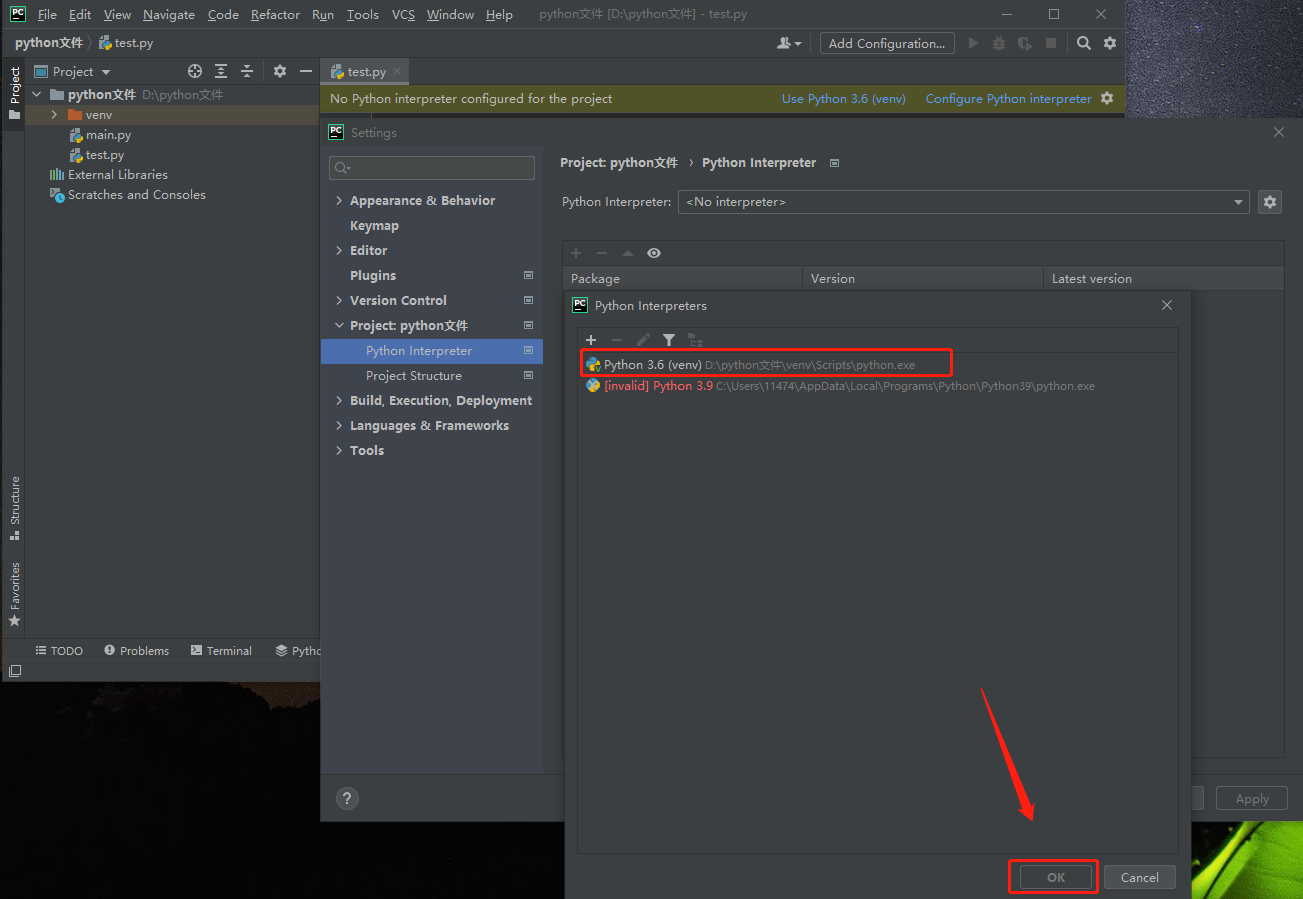Click the Use Python 3.6 (venv) link
The height and width of the screenshot is (899, 1303).
844,98
